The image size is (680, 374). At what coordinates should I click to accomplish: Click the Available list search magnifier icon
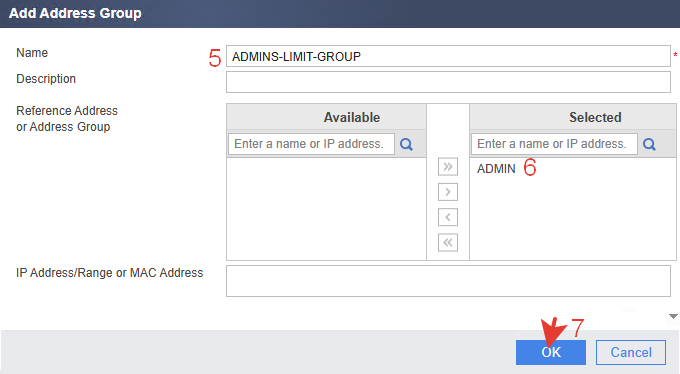coord(406,144)
